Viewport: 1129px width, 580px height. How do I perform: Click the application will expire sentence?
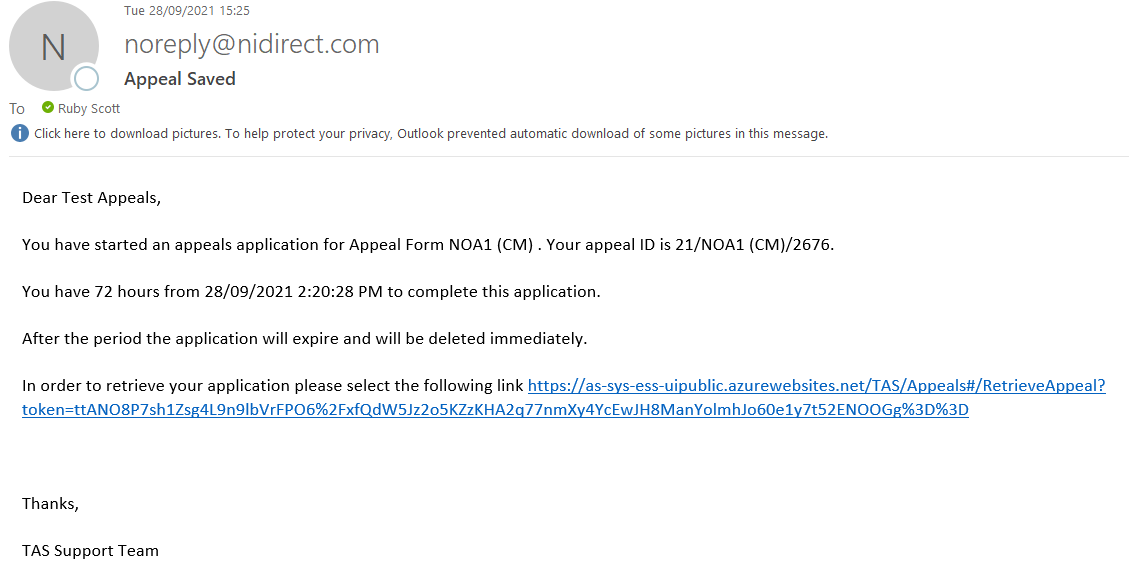pos(305,338)
